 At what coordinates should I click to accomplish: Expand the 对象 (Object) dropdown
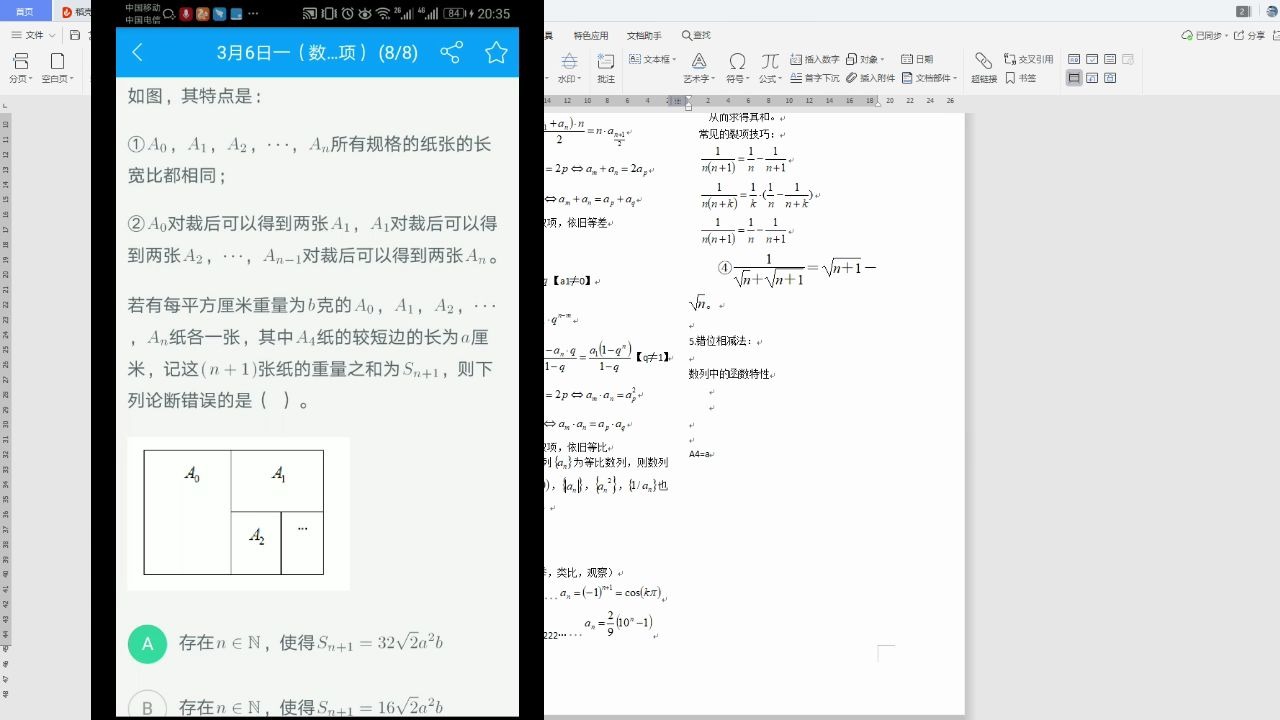click(867, 58)
